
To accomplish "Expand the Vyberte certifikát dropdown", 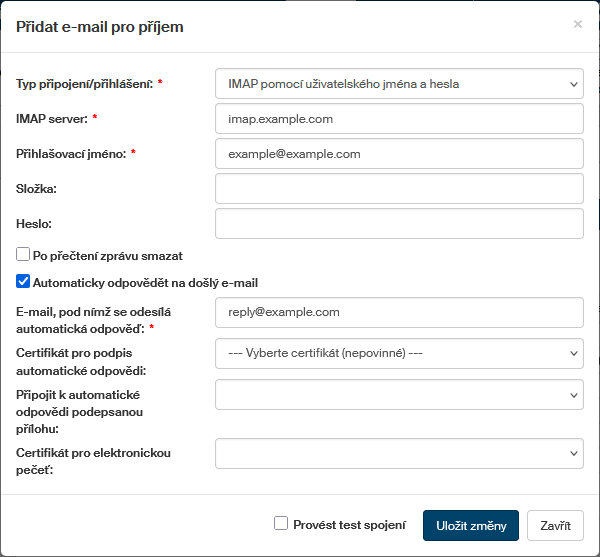I will 399,353.
